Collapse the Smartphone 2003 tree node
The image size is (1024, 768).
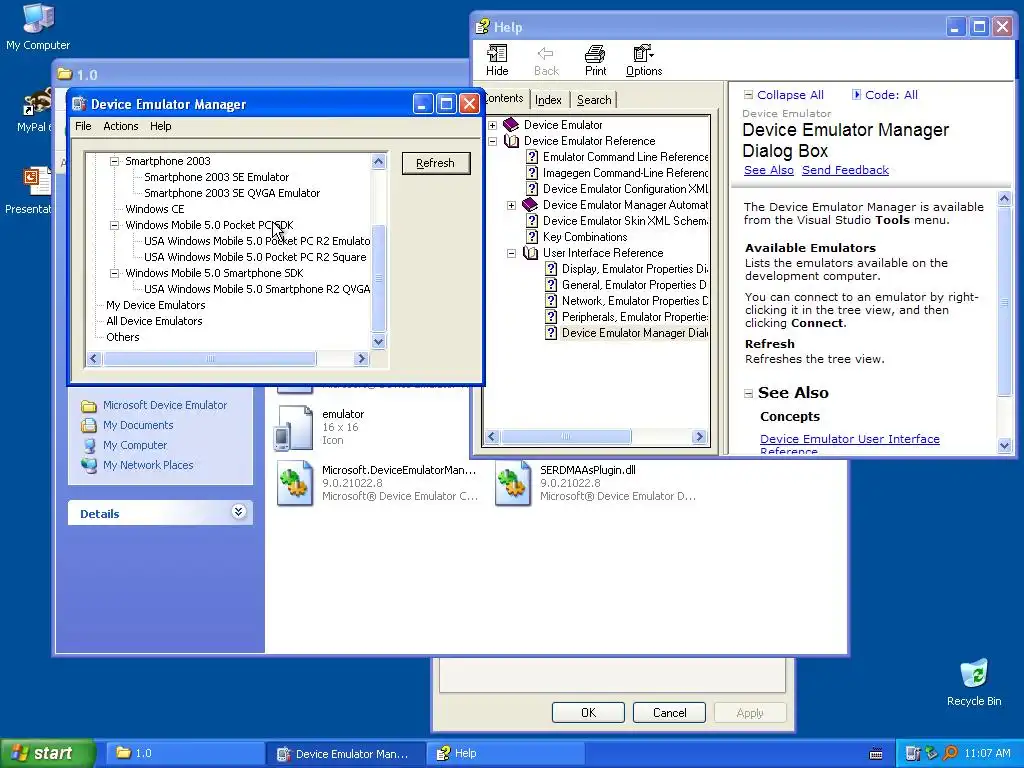coord(114,161)
